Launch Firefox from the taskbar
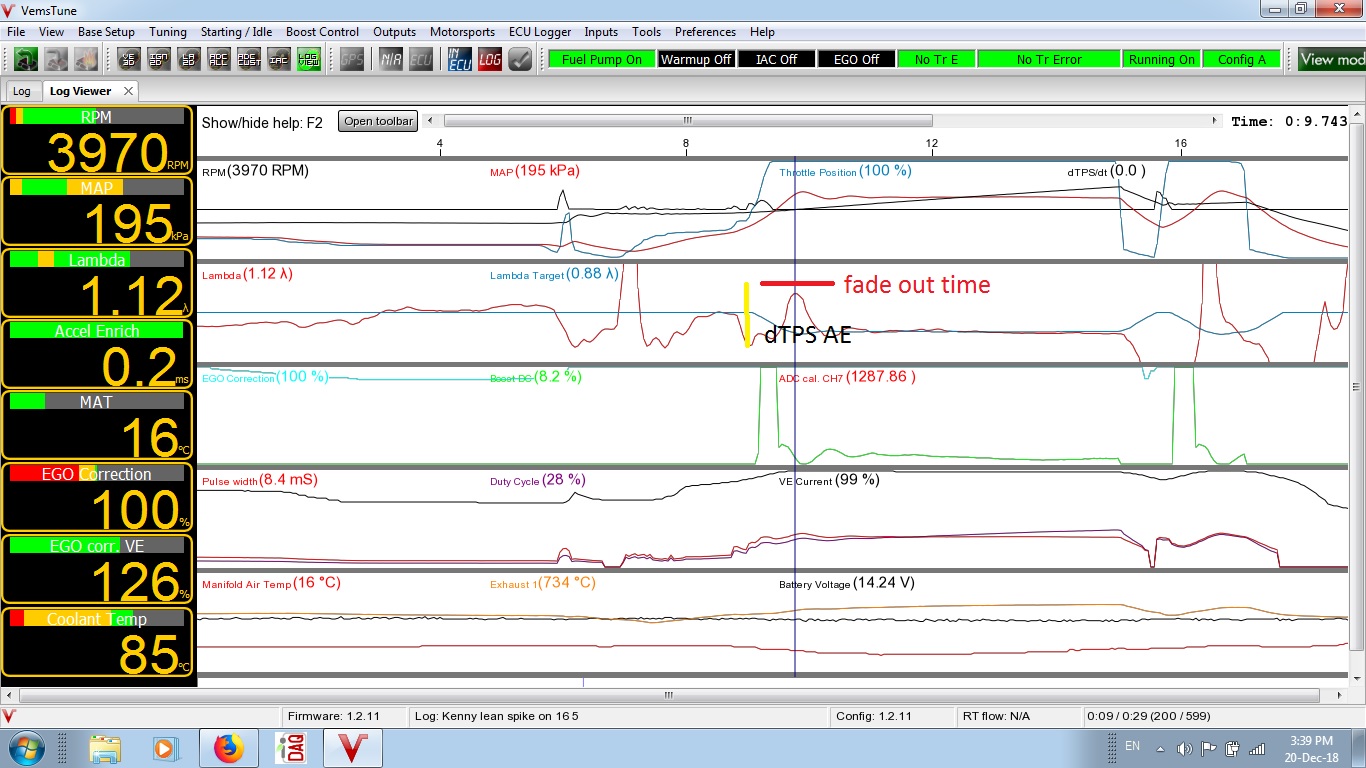Screen dimensions: 1366x768 click(x=229, y=748)
